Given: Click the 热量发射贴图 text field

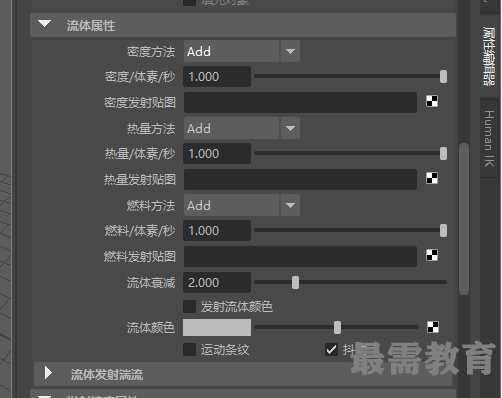Looking at the screenshot, I should 300,179.
